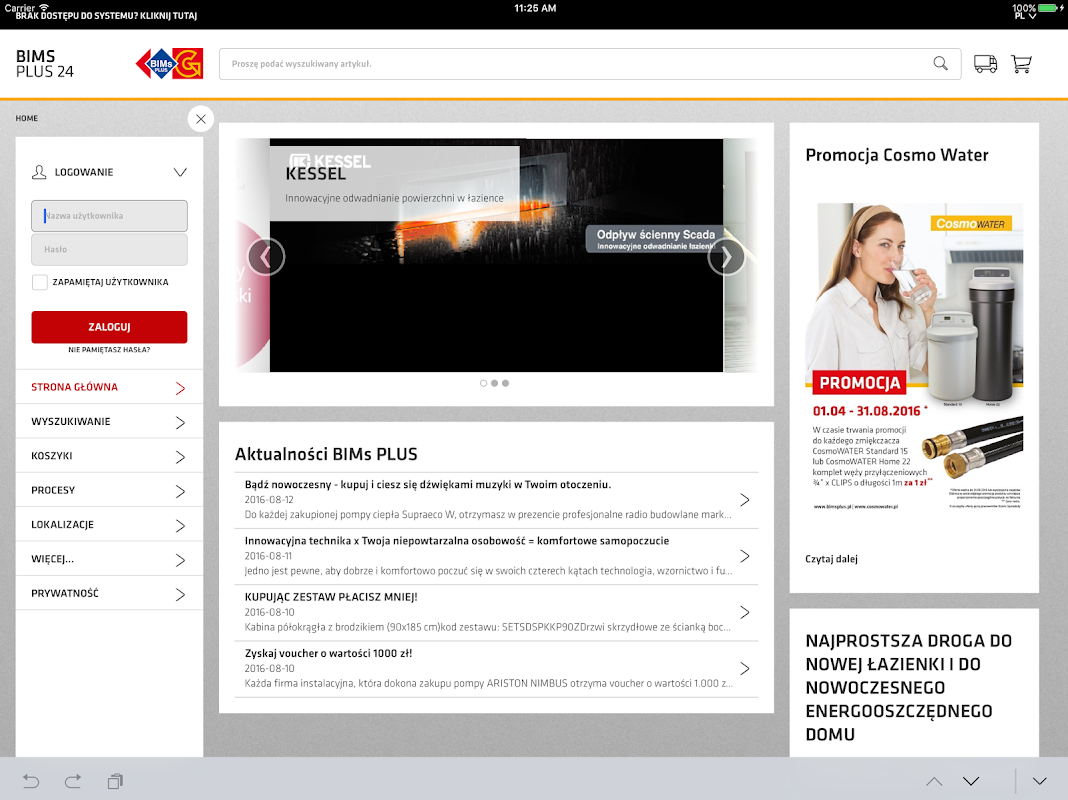This screenshot has height=800, width=1068.
Task: Click the search magnifier icon
Action: tap(940, 64)
